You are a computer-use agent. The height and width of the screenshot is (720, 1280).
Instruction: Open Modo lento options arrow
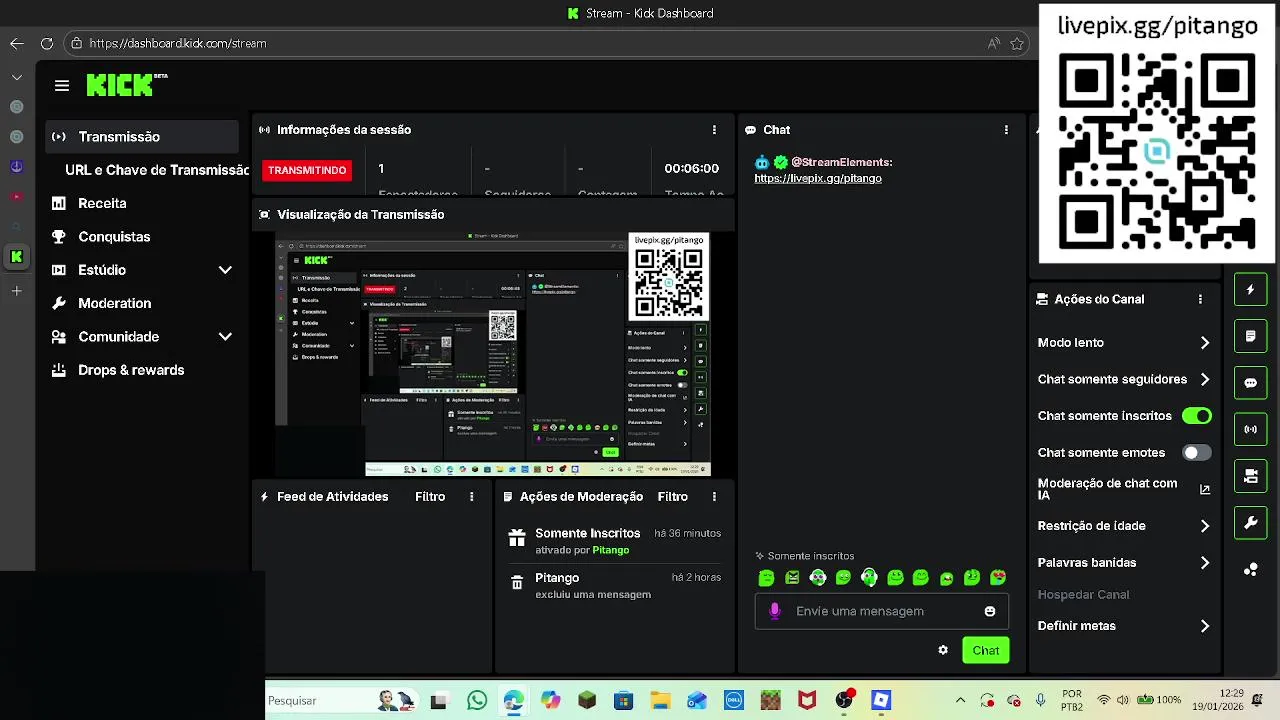1205,343
